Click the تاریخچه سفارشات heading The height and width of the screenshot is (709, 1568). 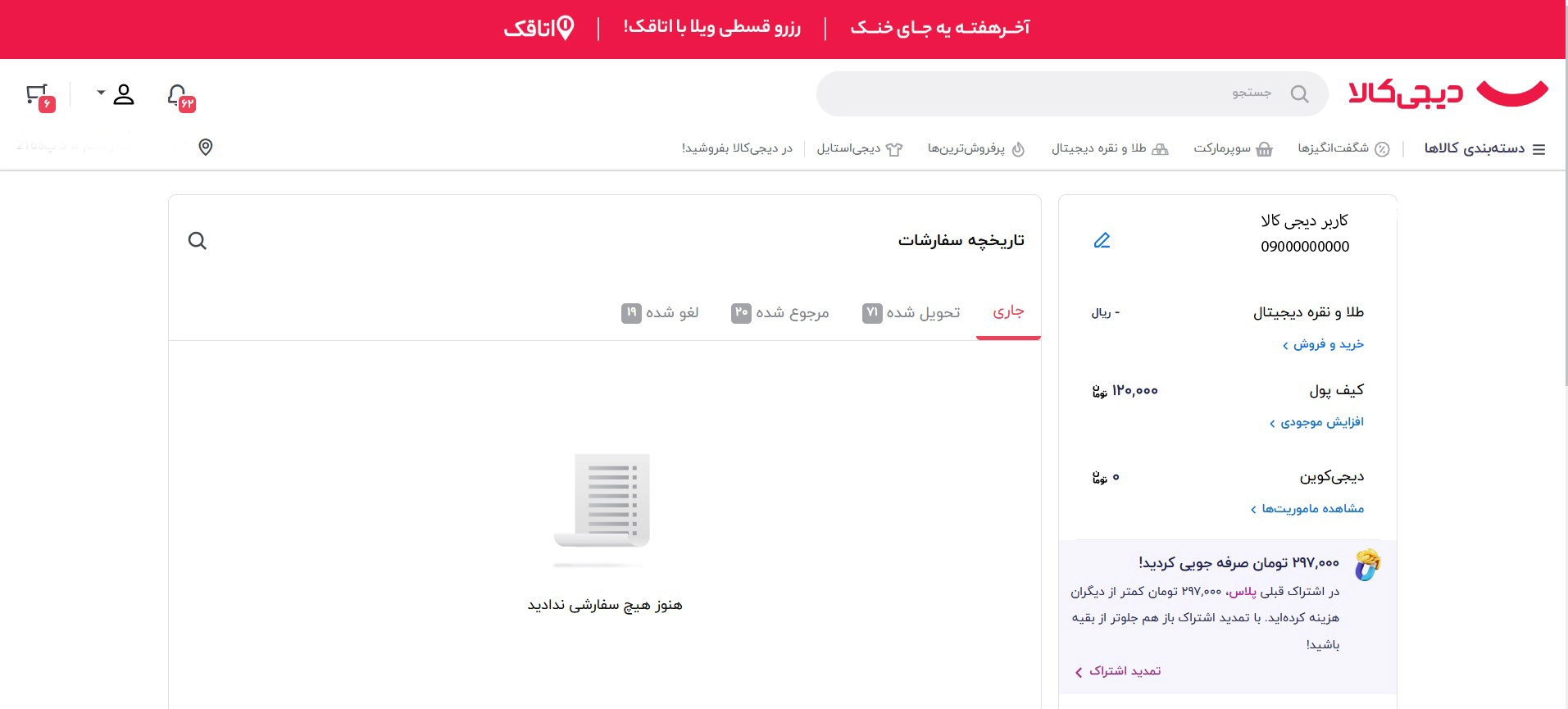(961, 240)
